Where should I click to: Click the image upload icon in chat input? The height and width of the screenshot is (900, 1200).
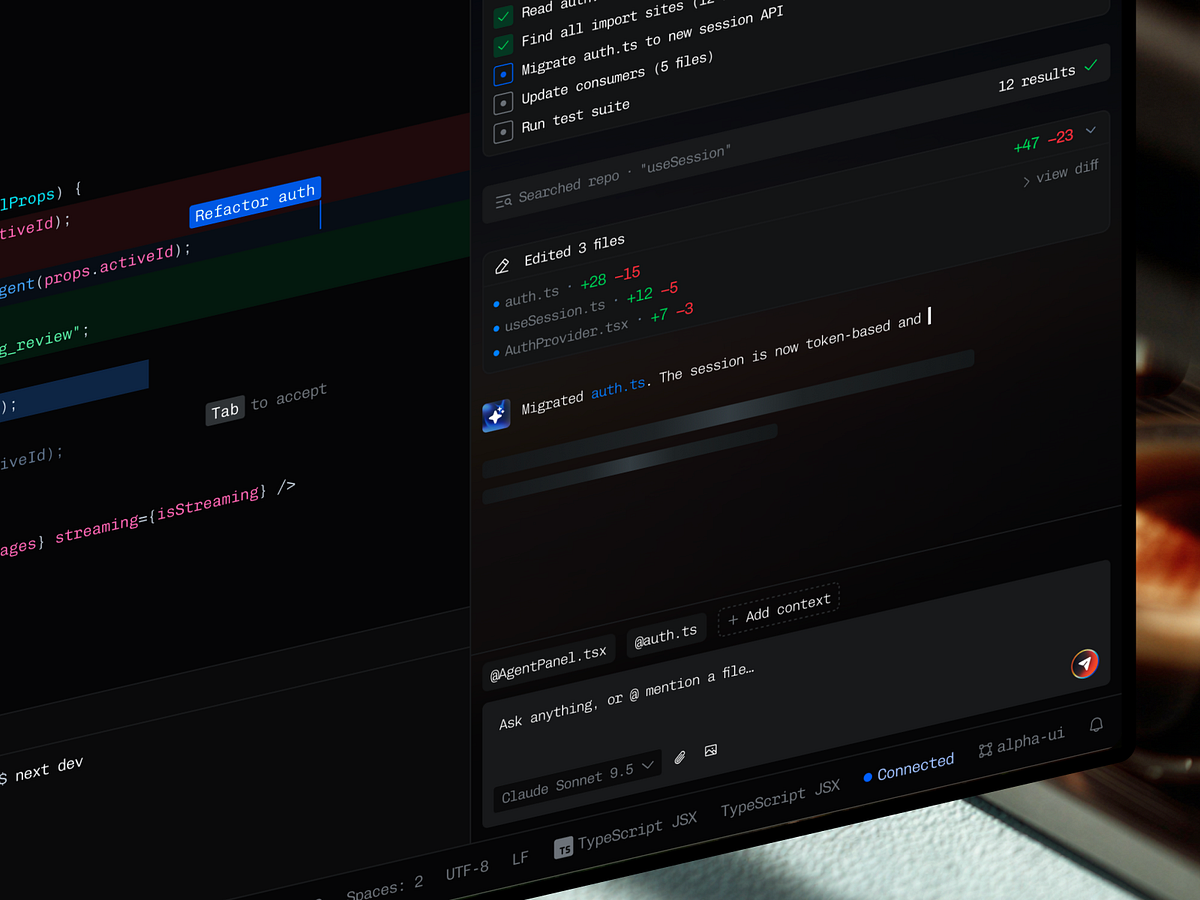(711, 750)
